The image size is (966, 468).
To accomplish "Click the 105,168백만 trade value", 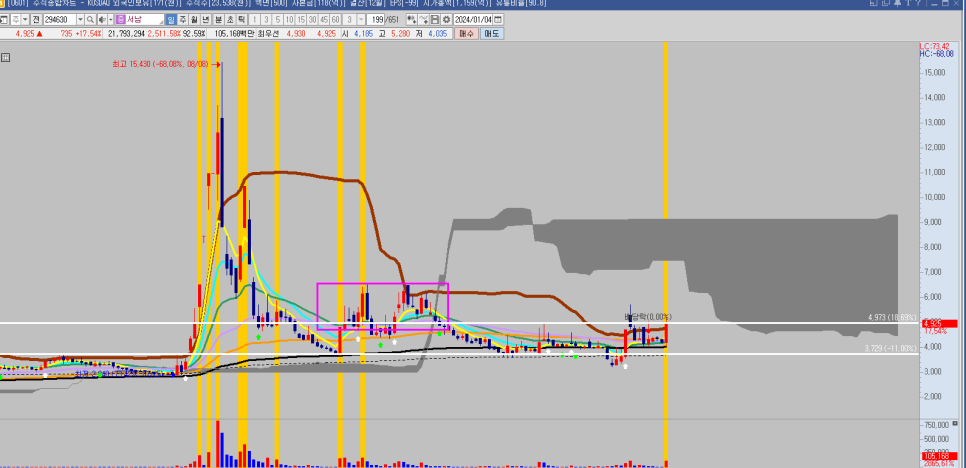I will tap(233, 34).
